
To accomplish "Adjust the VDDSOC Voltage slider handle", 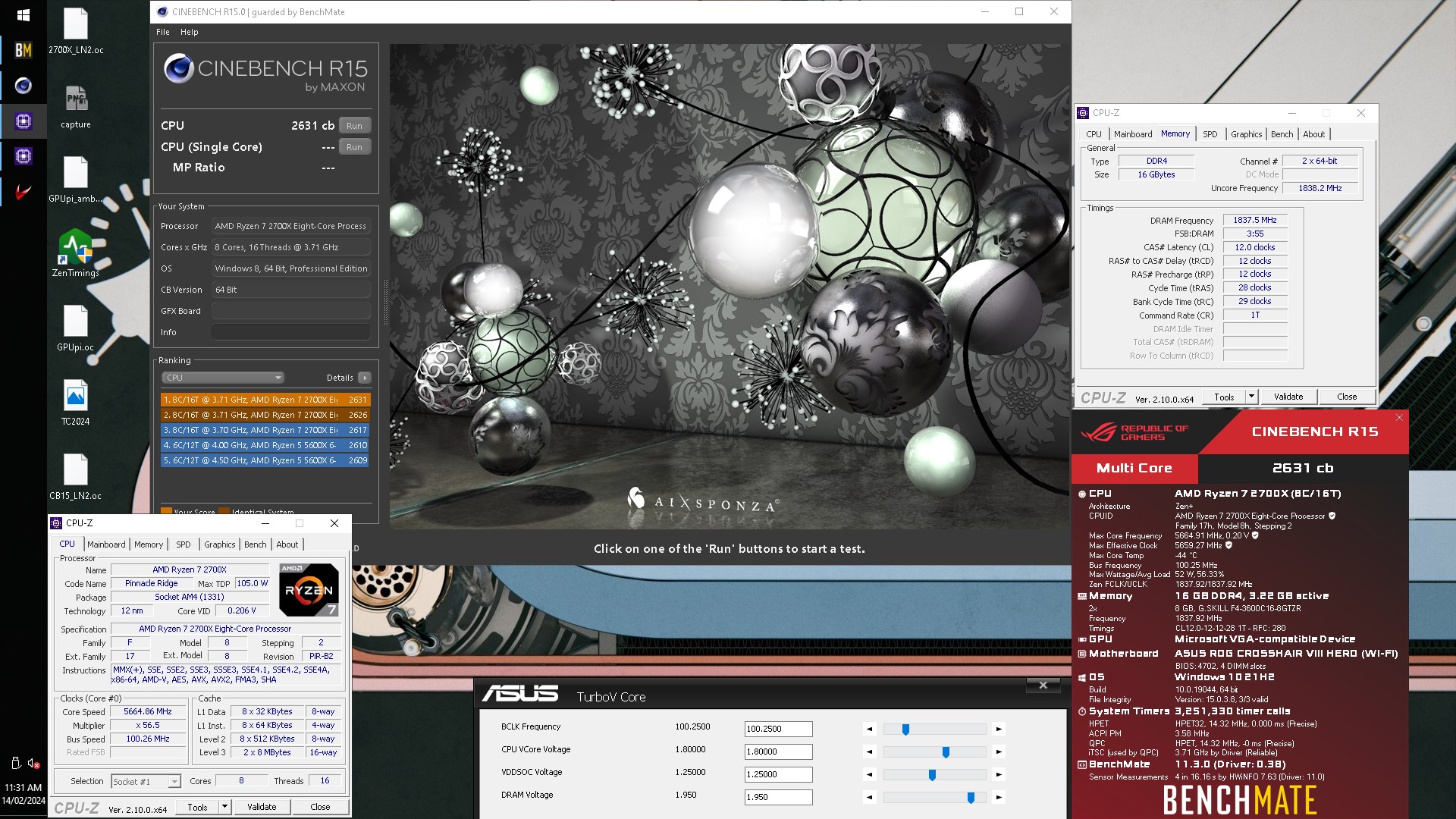I will tap(932, 775).
